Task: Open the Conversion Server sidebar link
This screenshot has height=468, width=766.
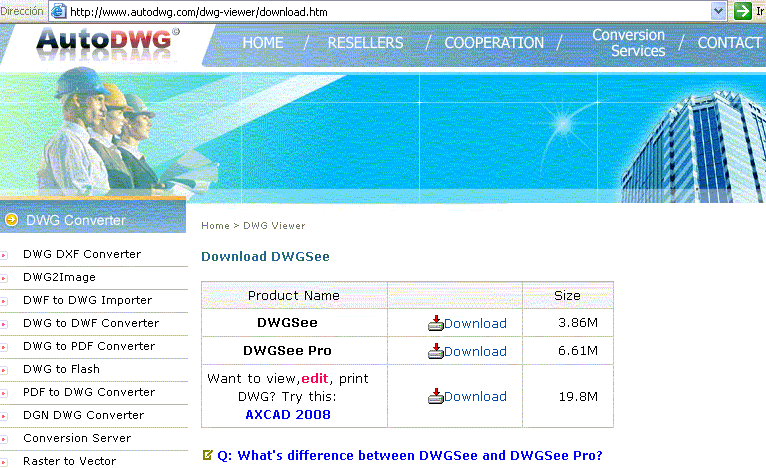Action: pos(77,438)
